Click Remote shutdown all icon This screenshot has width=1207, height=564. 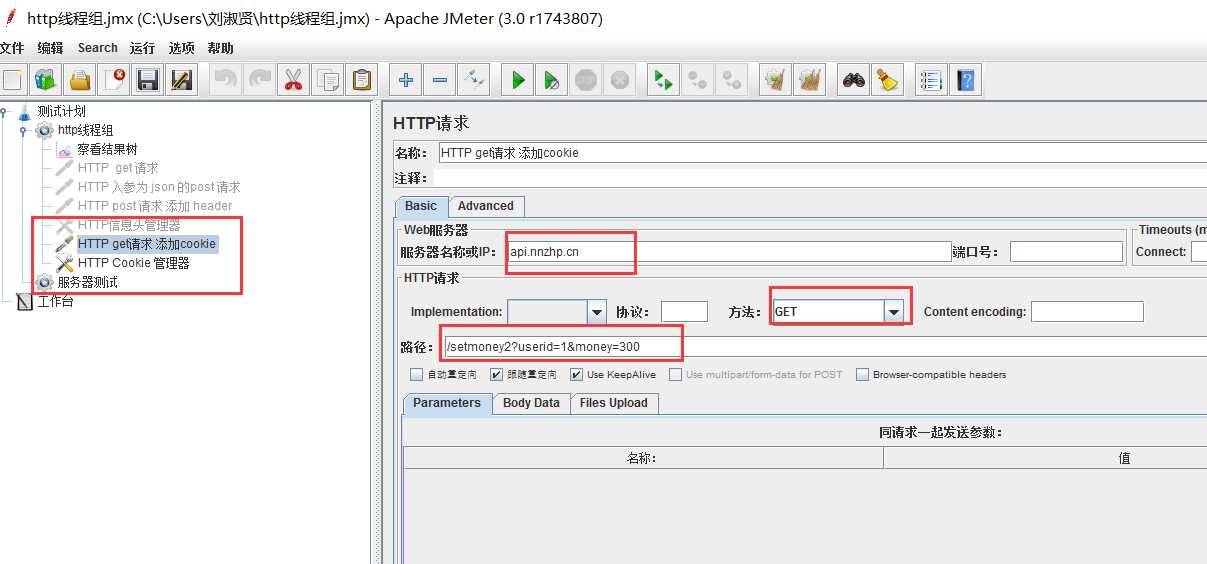[731, 80]
